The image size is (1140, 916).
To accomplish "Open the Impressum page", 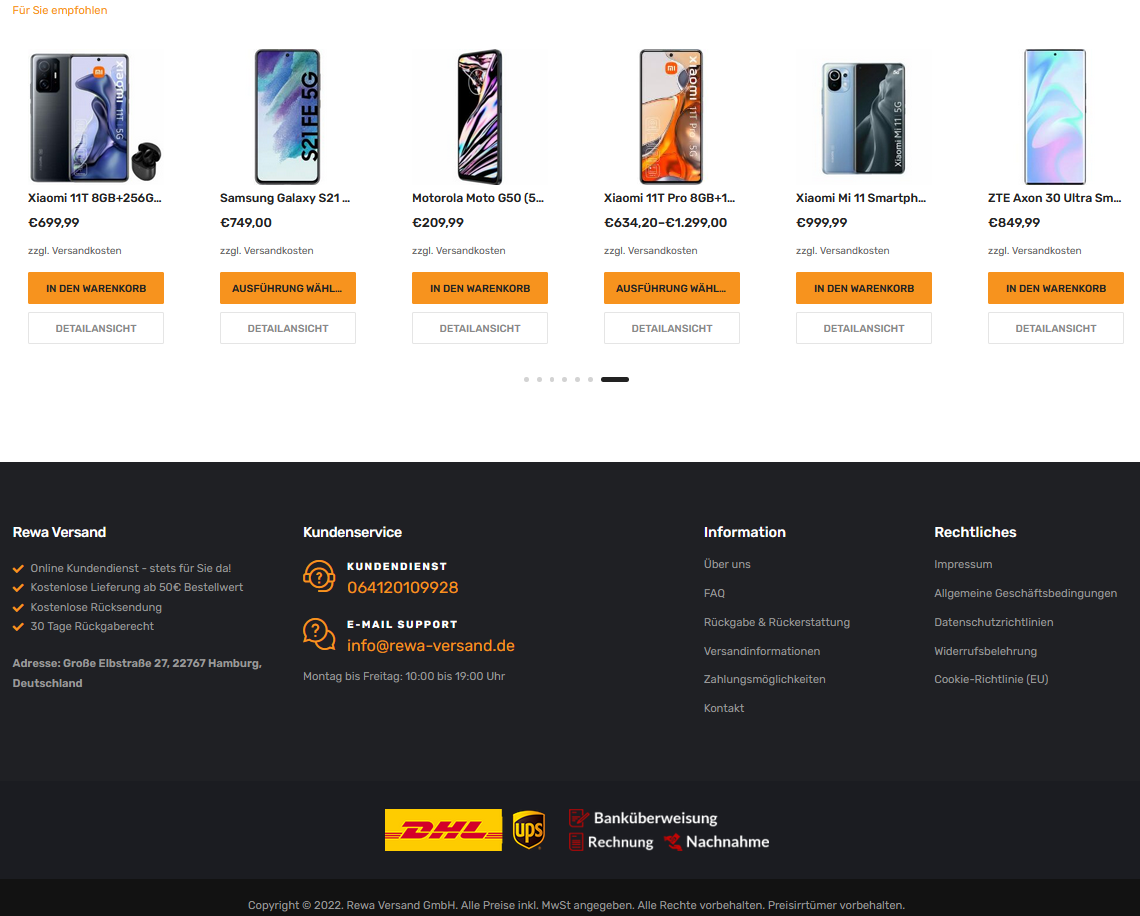I will pos(963,564).
